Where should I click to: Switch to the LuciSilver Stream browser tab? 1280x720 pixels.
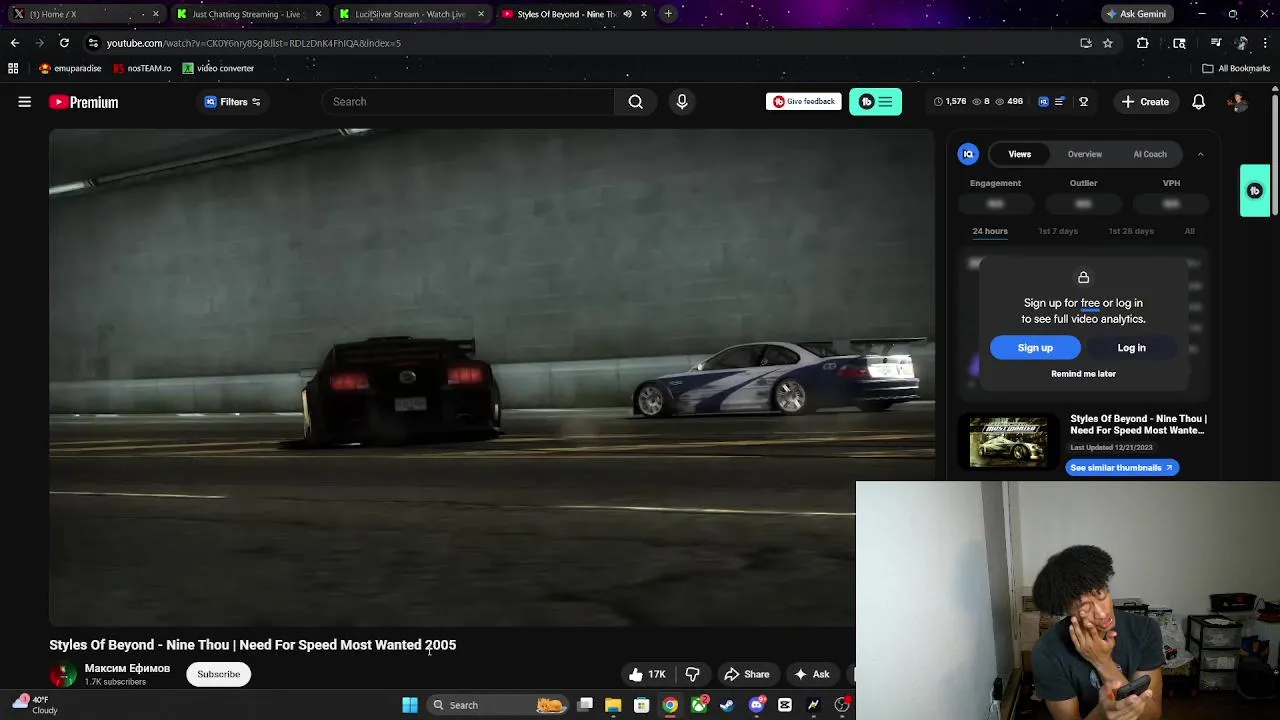click(x=411, y=14)
